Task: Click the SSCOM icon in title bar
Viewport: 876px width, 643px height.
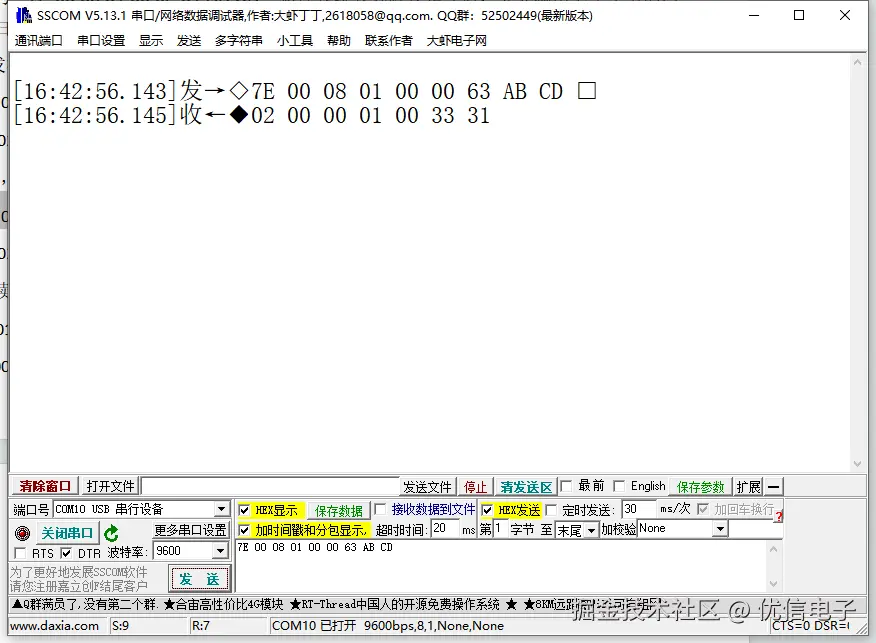Action: click(22, 14)
